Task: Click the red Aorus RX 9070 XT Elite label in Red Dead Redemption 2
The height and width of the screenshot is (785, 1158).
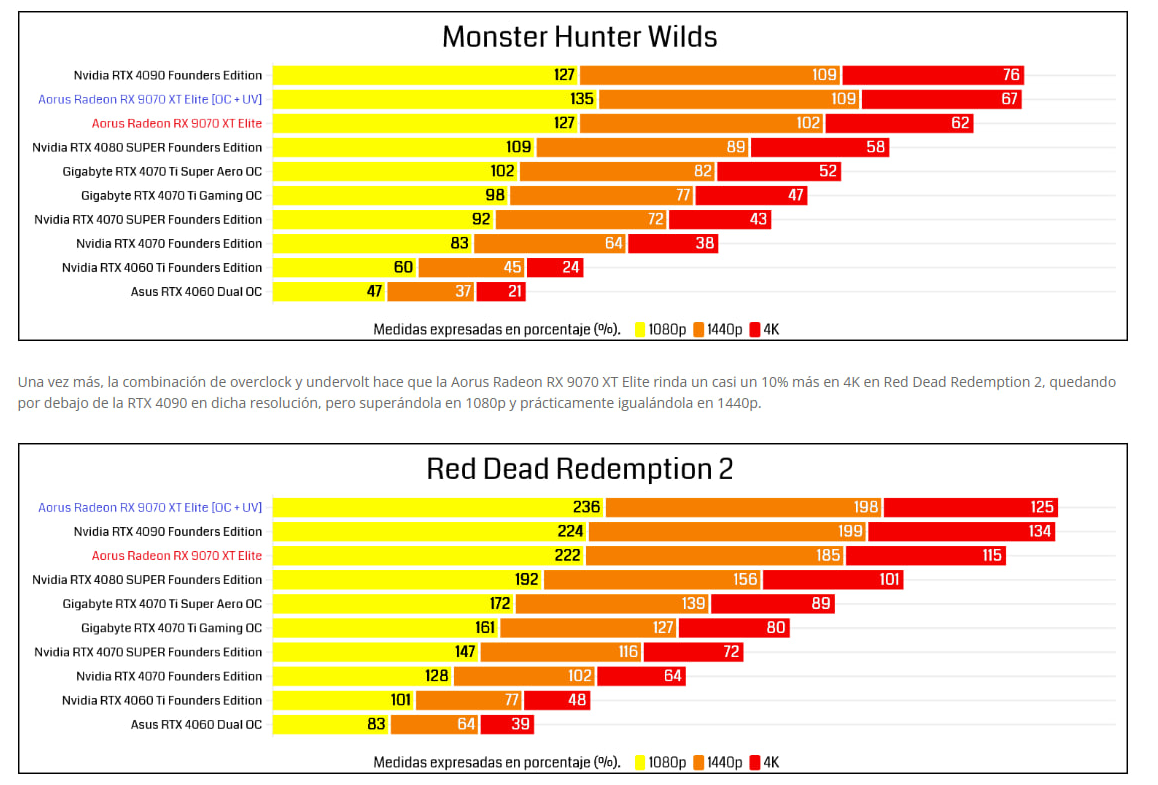Action: coord(177,555)
